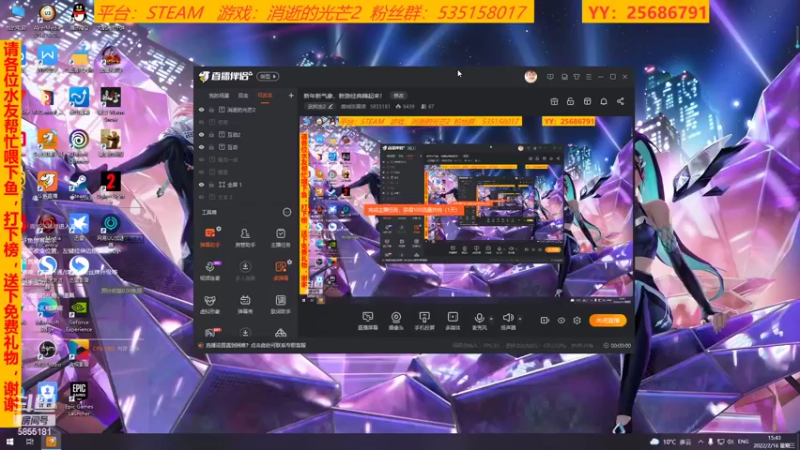800x450 pixels.
Task: Collapse the 工具箱 toolbox panel
Action: [287, 212]
